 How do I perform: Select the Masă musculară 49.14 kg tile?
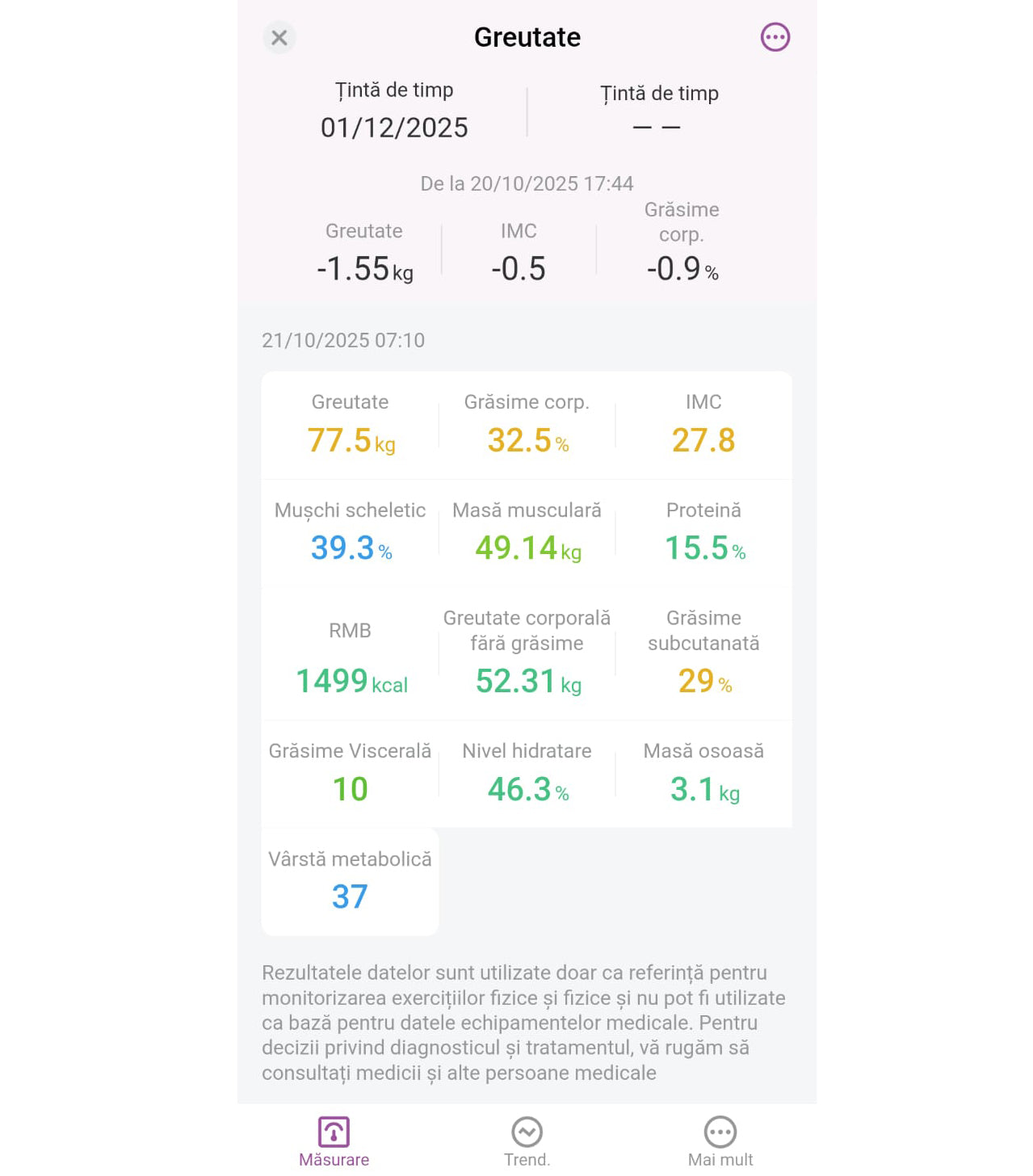coord(527,534)
